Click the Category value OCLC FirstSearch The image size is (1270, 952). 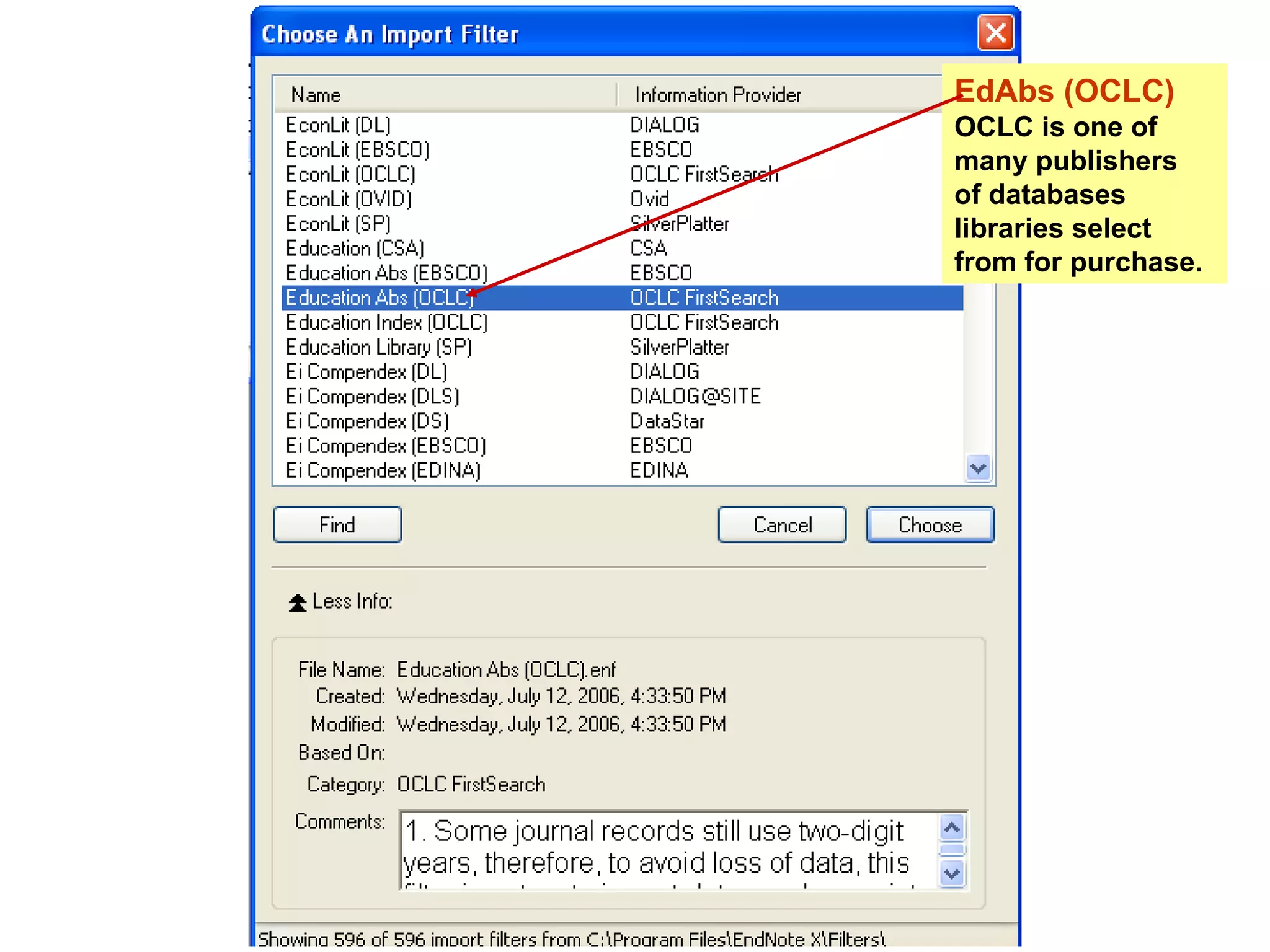[x=471, y=785]
